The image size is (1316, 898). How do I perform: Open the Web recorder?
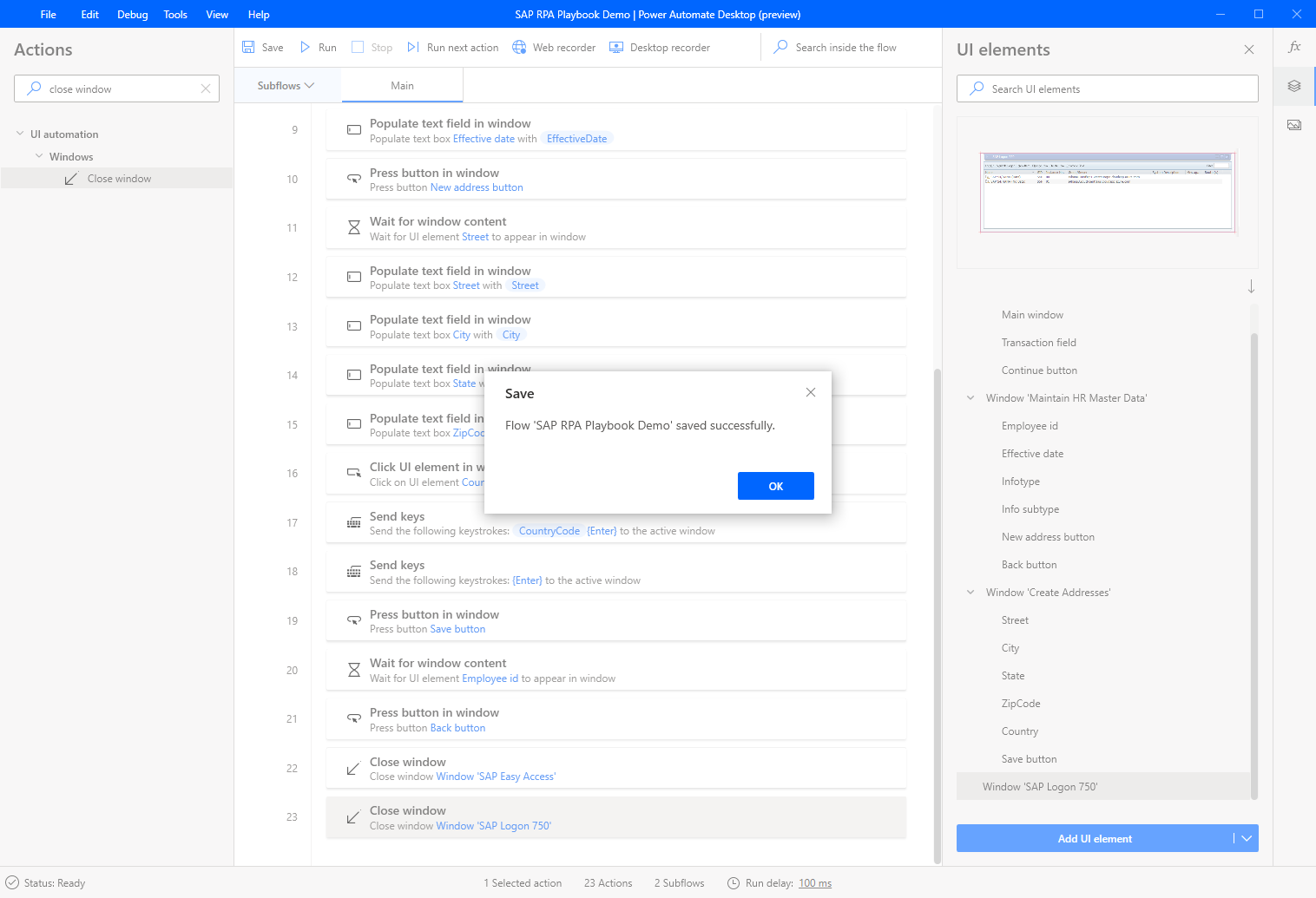554,48
